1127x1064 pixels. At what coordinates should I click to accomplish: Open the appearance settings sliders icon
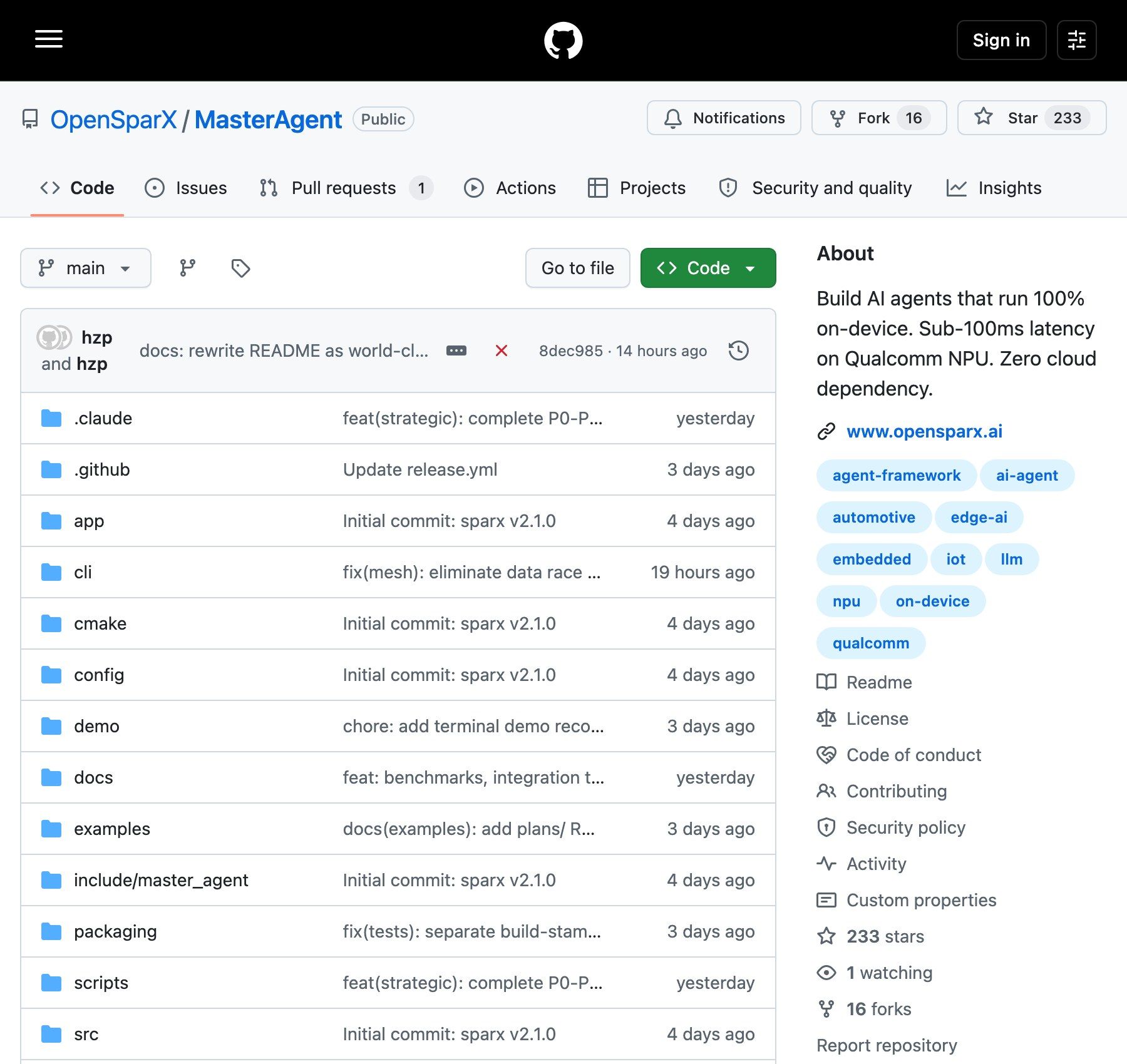[1076, 40]
